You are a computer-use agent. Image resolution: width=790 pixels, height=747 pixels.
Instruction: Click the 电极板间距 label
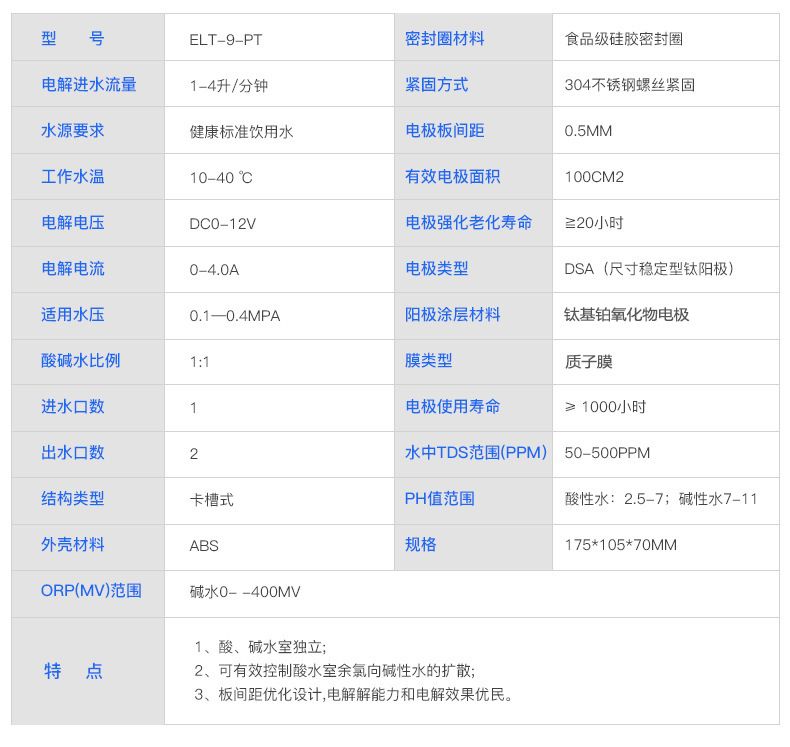(444, 131)
